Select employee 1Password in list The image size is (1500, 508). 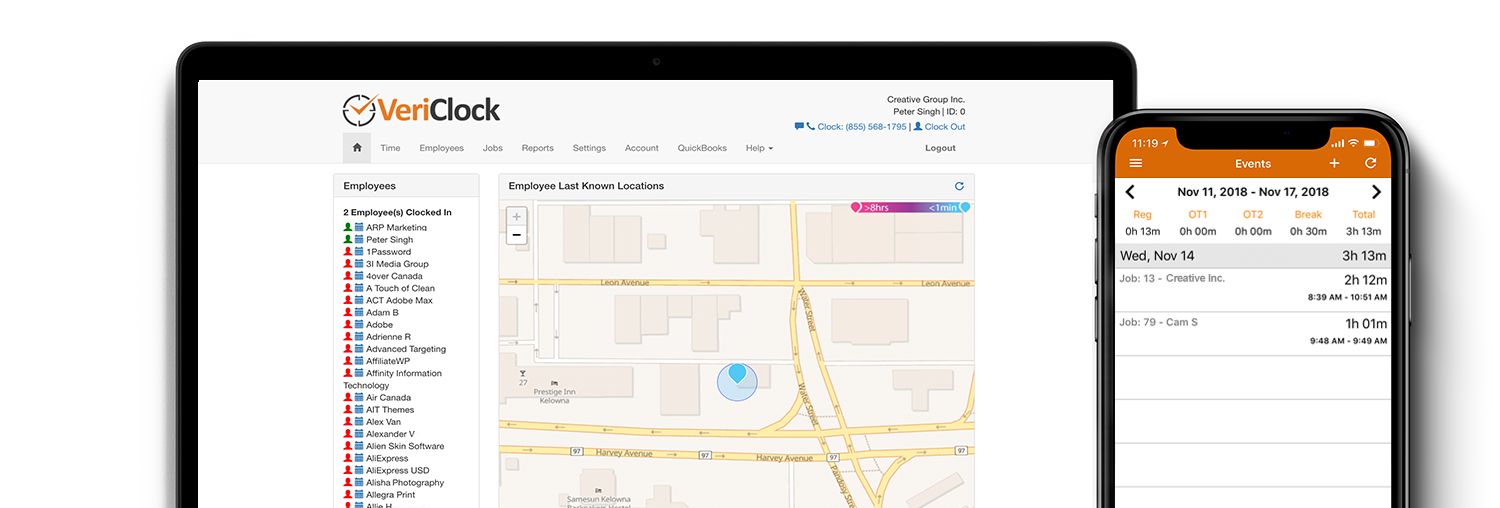click(x=388, y=252)
